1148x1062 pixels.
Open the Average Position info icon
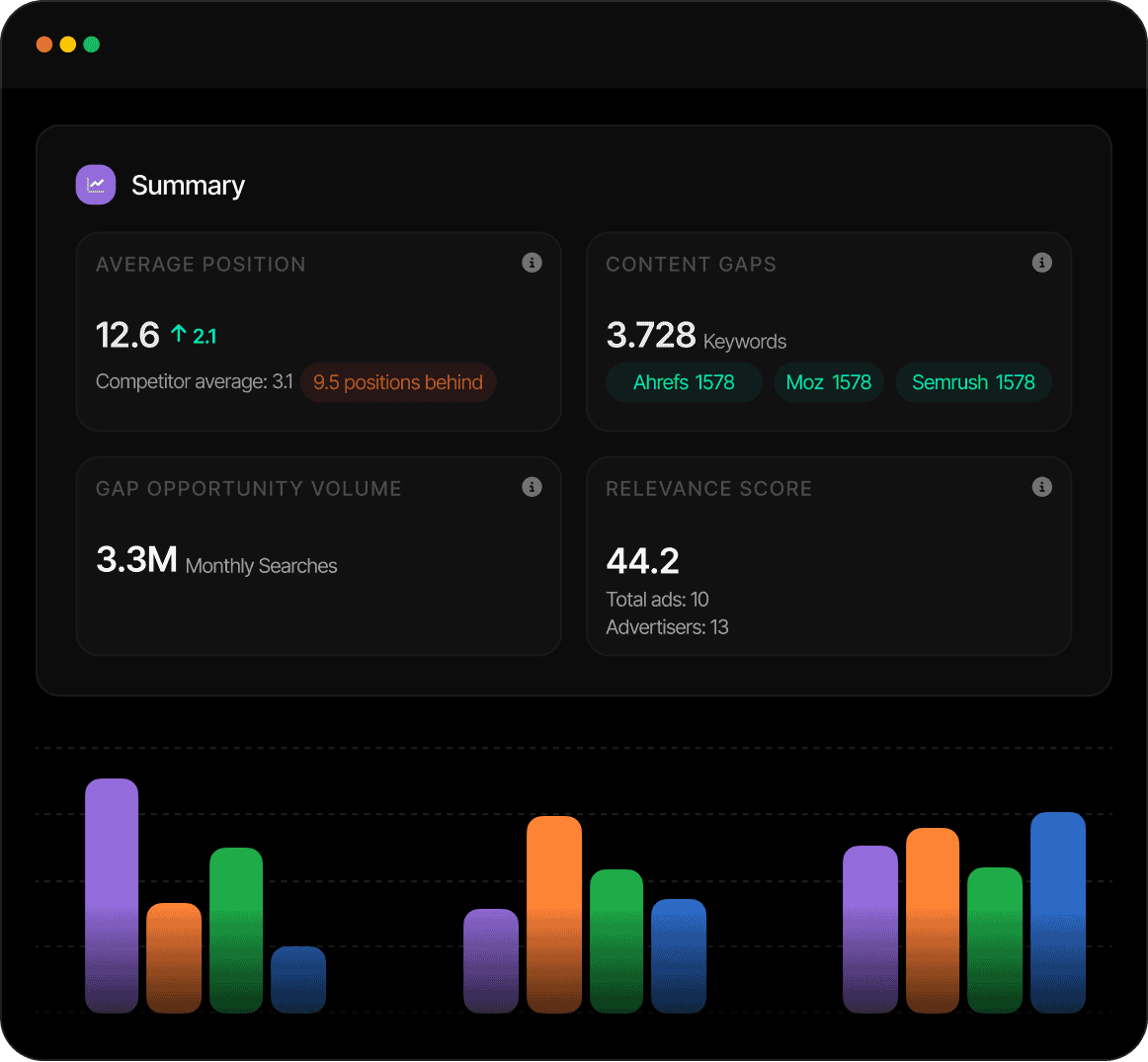pyautogui.click(x=532, y=263)
